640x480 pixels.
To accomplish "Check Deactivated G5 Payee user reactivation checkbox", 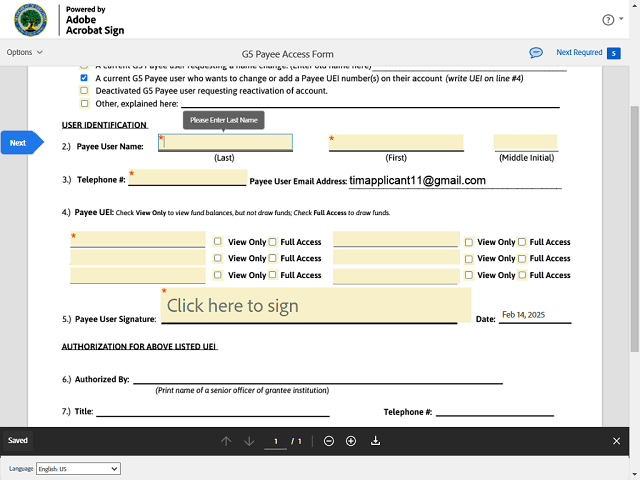I will click(84, 91).
